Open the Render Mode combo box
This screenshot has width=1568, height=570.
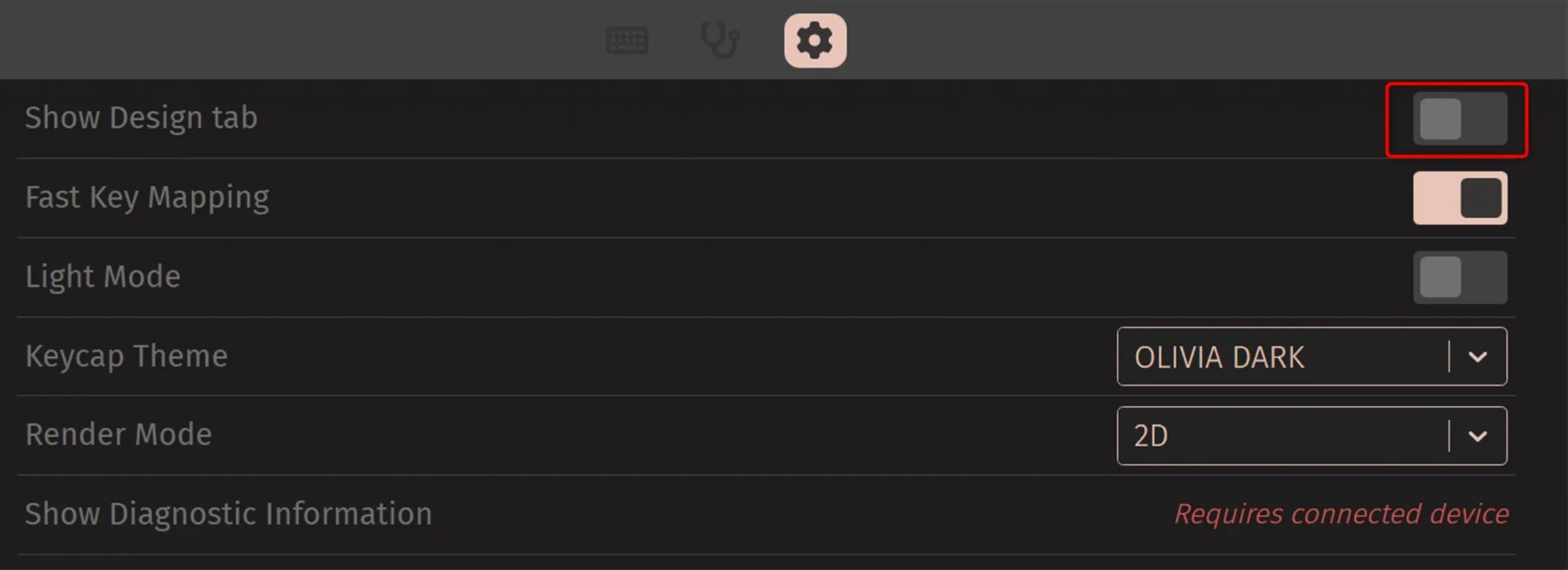[x=1311, y=436]
